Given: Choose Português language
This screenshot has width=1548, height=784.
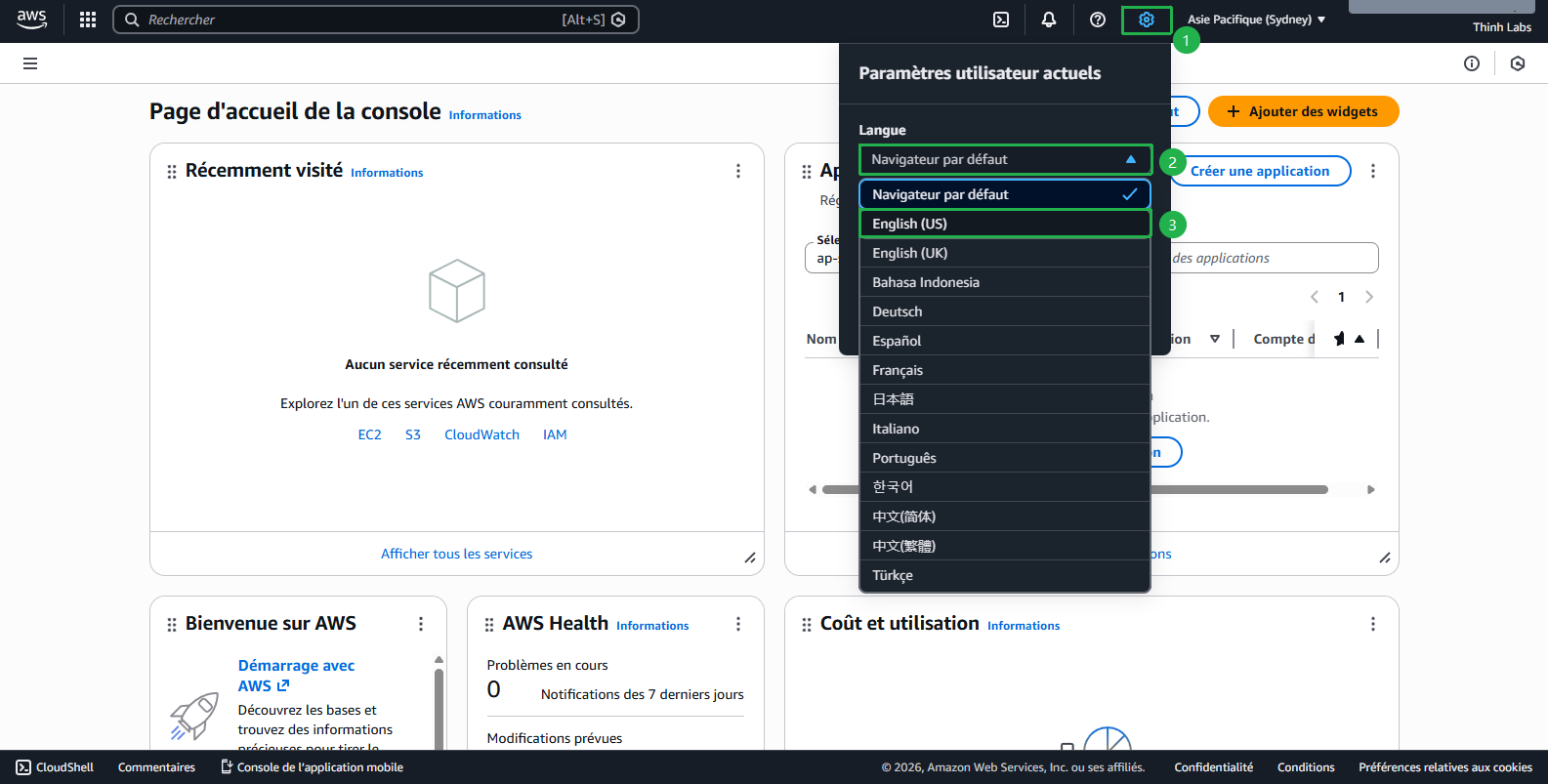Looking at the screenshot, I should [1005, 458].
